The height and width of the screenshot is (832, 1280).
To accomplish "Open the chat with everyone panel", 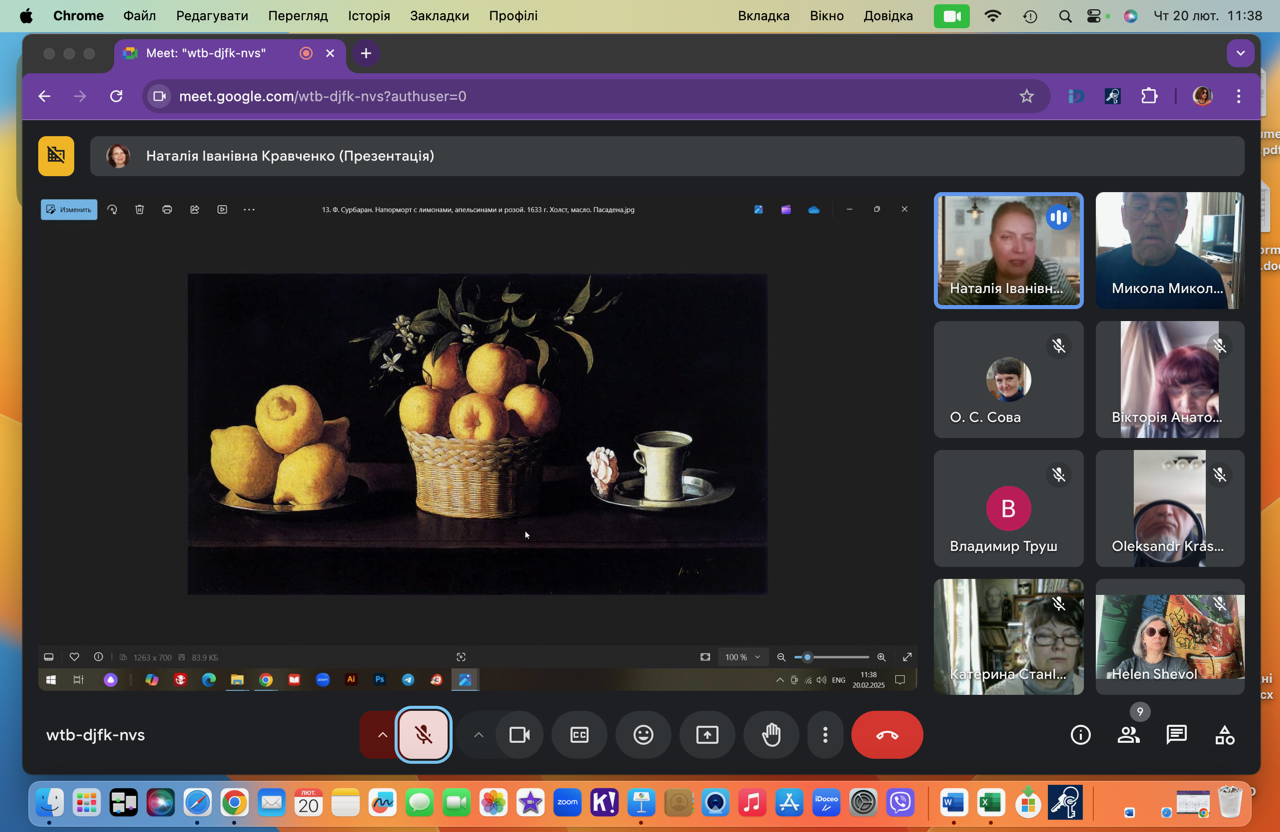I will [x=1177, y=735].
